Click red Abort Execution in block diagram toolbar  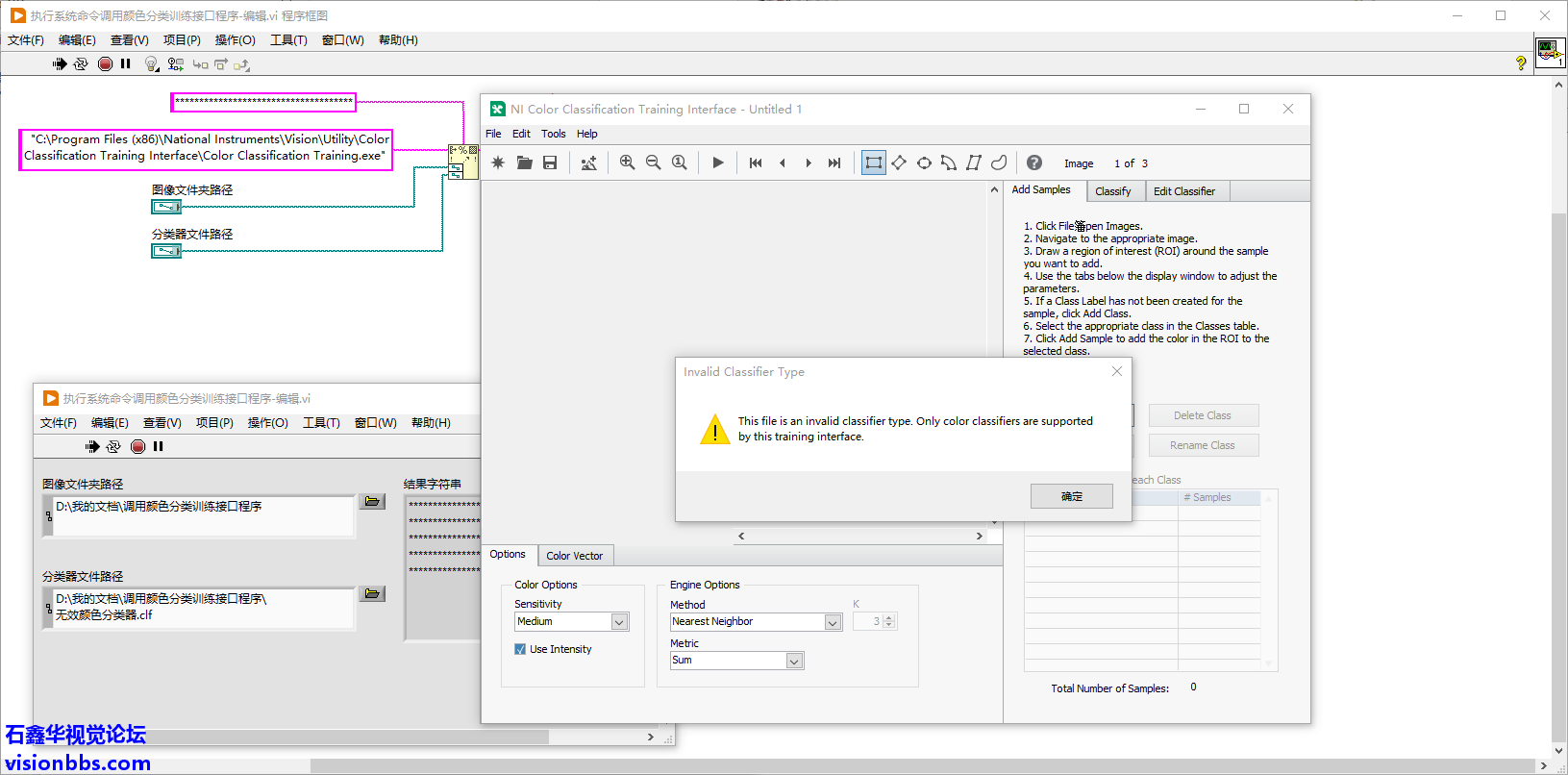[105, 64]
